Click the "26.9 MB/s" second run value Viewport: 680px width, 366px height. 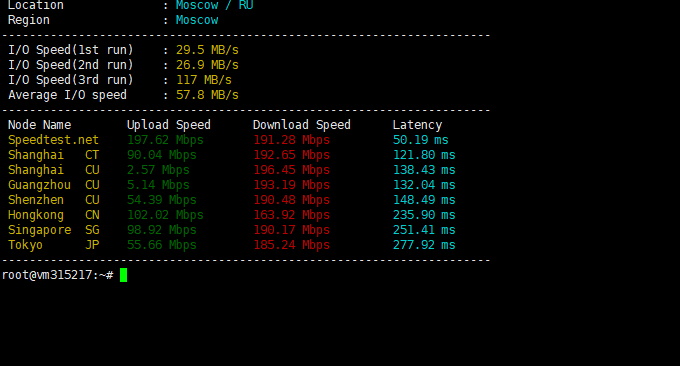pyautogui.click(x=207, y=65)
